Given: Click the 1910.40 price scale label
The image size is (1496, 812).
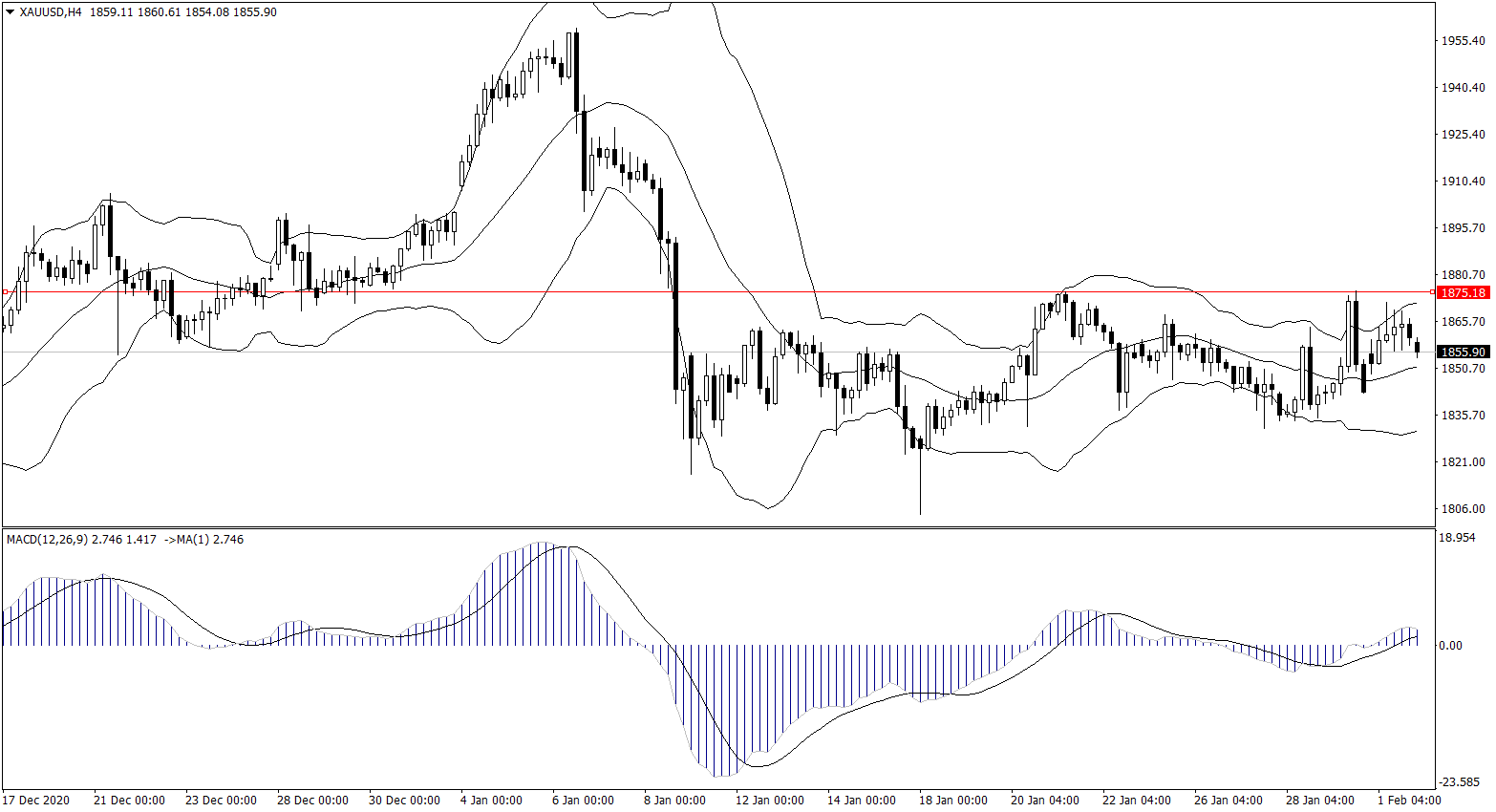Looking at the screenshot, I should coord(1463,182).
